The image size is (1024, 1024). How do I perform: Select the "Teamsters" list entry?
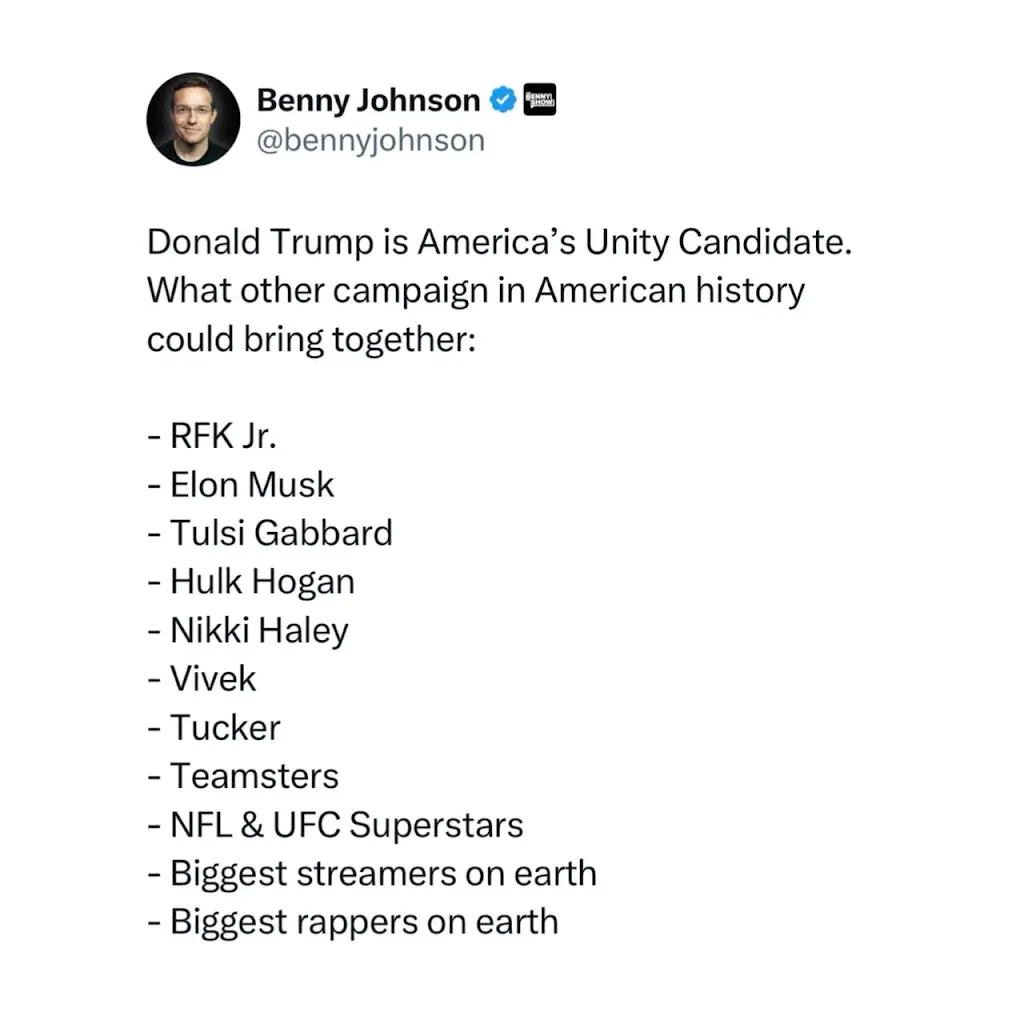point(254,776)
